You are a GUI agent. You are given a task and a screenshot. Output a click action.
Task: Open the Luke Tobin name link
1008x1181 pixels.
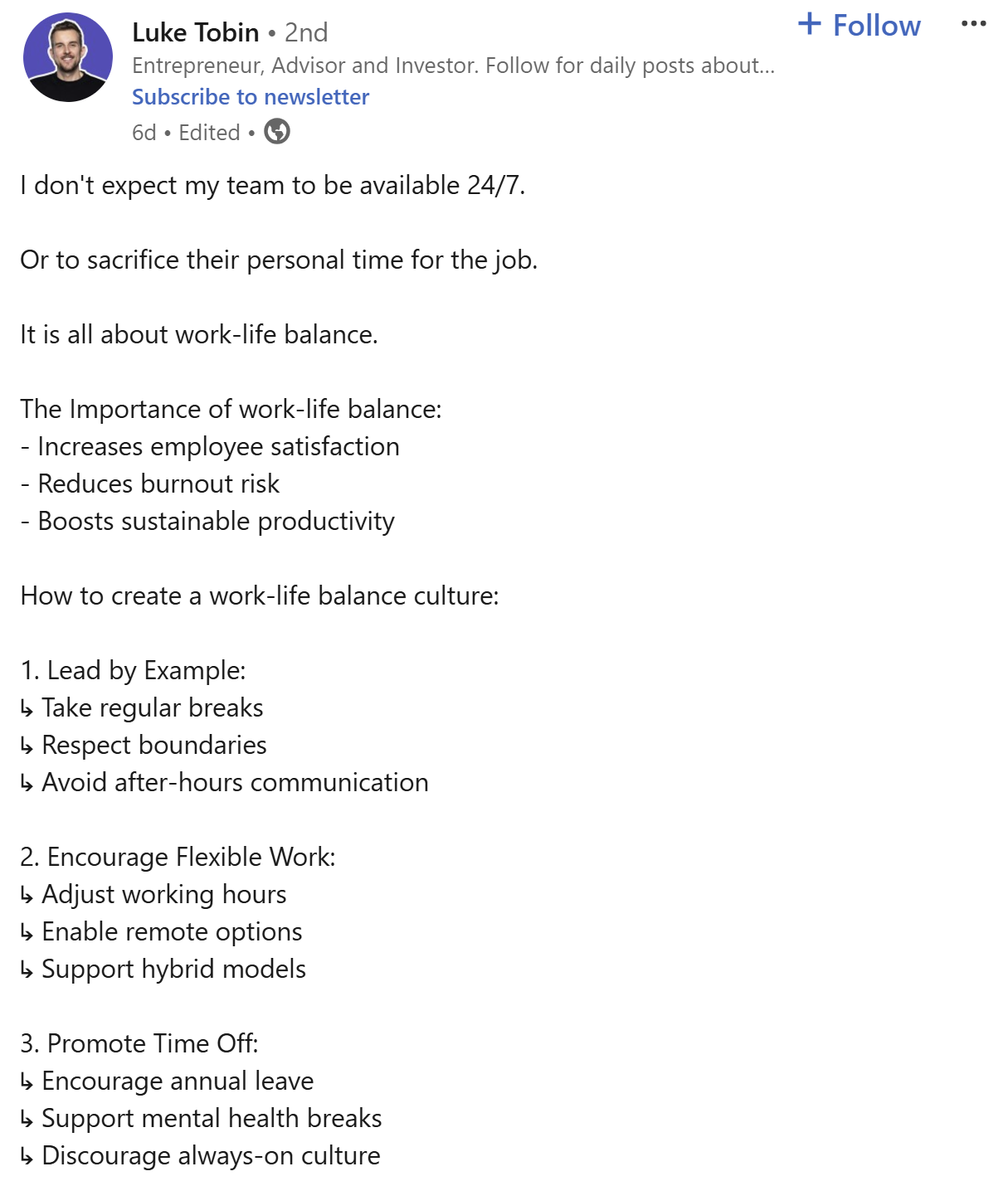pos(196,32)
